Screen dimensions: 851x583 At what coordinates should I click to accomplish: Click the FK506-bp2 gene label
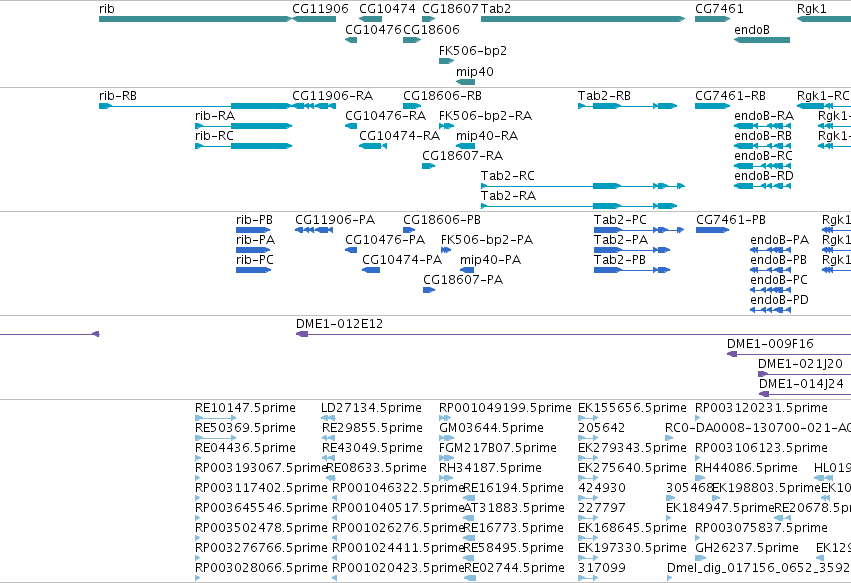coord(473,50)
